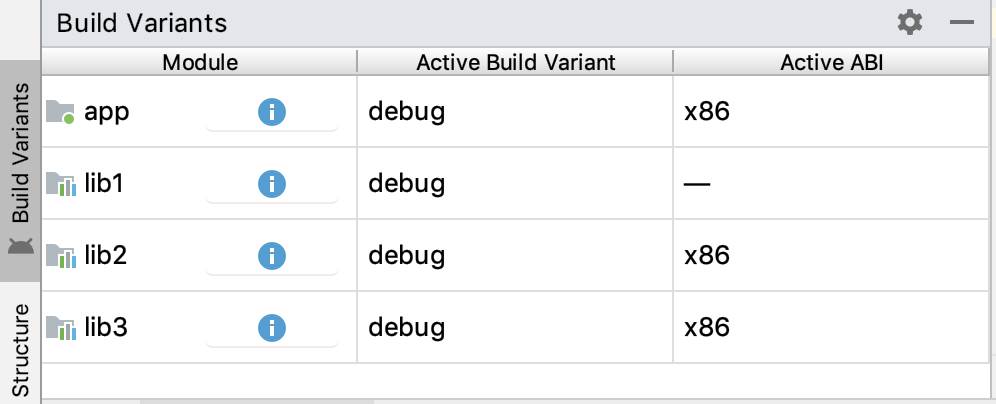
Task: Change the app module x86 ABI
Action: [x=834, y=112]
